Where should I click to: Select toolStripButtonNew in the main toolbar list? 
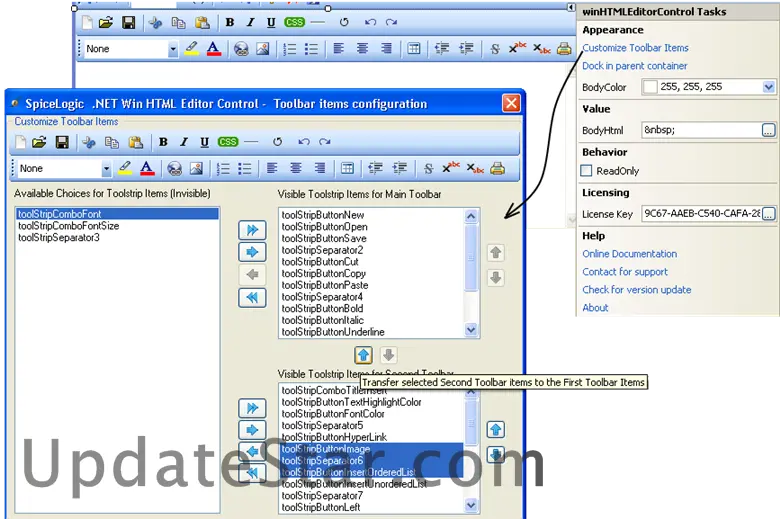[x=372, y=215]
